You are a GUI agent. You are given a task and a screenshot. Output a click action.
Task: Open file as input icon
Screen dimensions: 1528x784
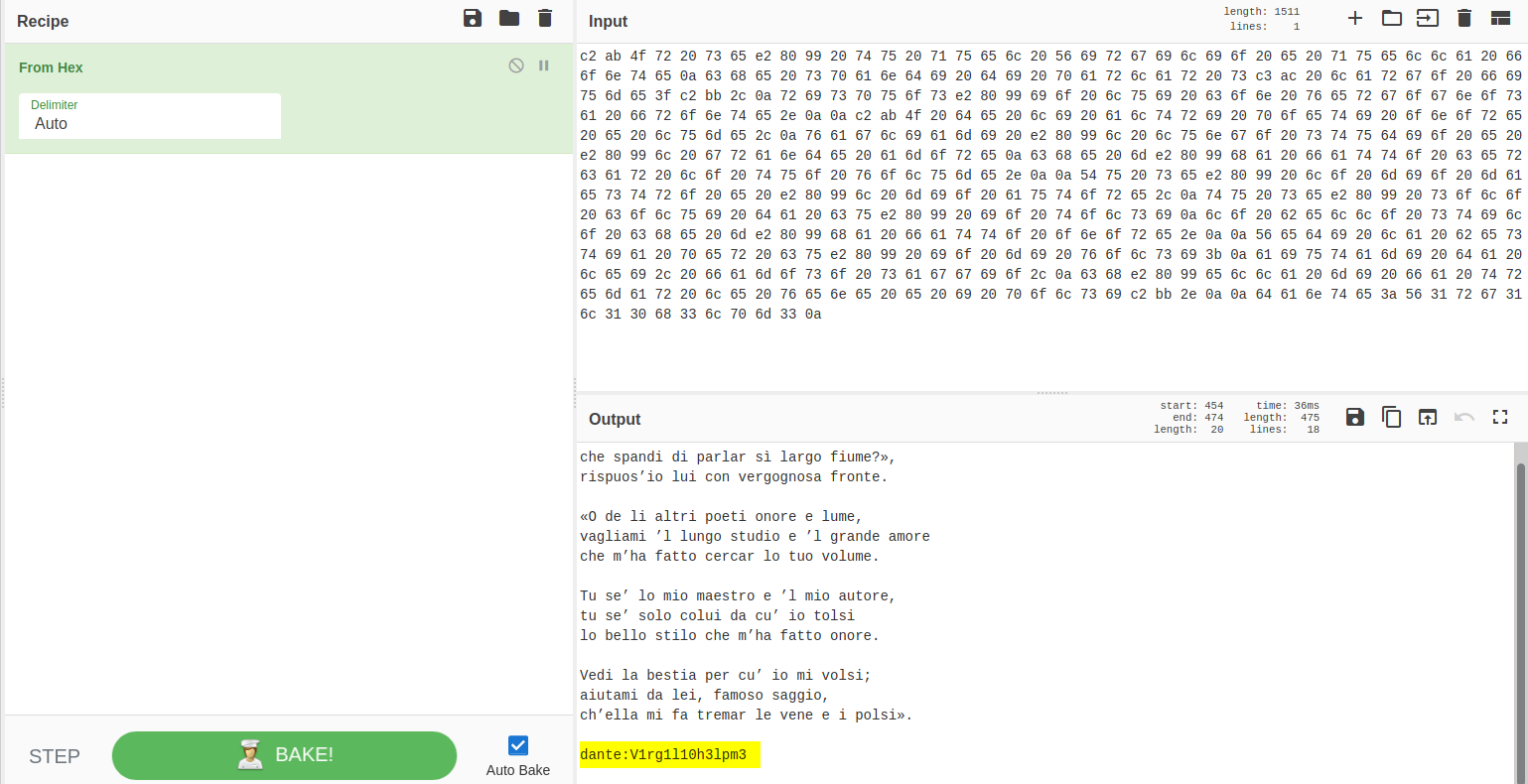point(1427,18)
